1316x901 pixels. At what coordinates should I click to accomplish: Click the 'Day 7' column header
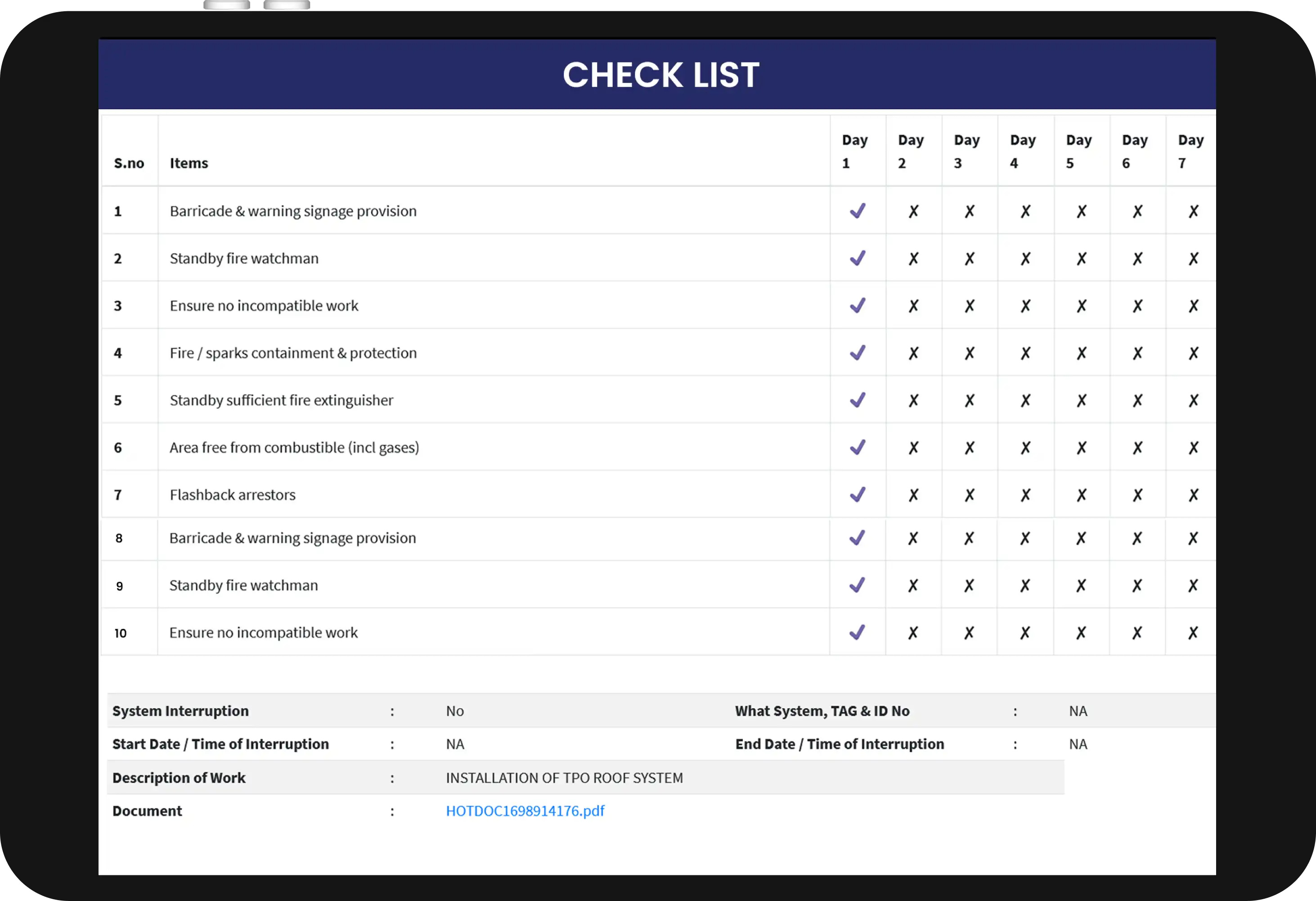point(1191,151)
